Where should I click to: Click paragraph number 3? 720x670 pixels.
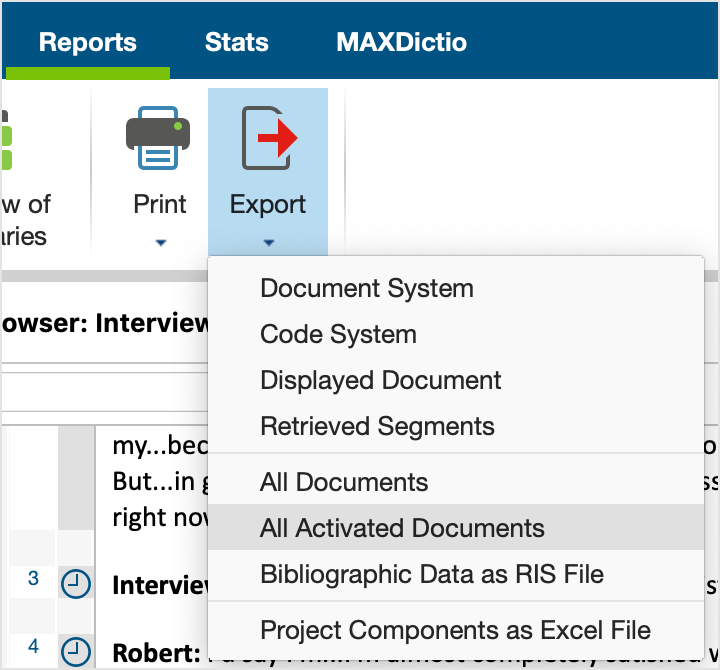[x=33, y=578]
